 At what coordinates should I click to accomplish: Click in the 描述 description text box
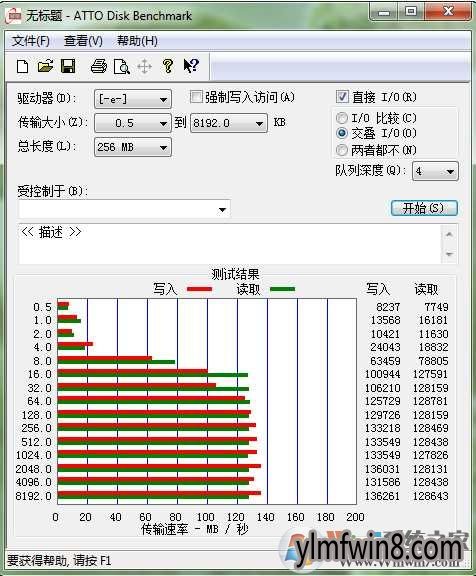pos(230,244)
